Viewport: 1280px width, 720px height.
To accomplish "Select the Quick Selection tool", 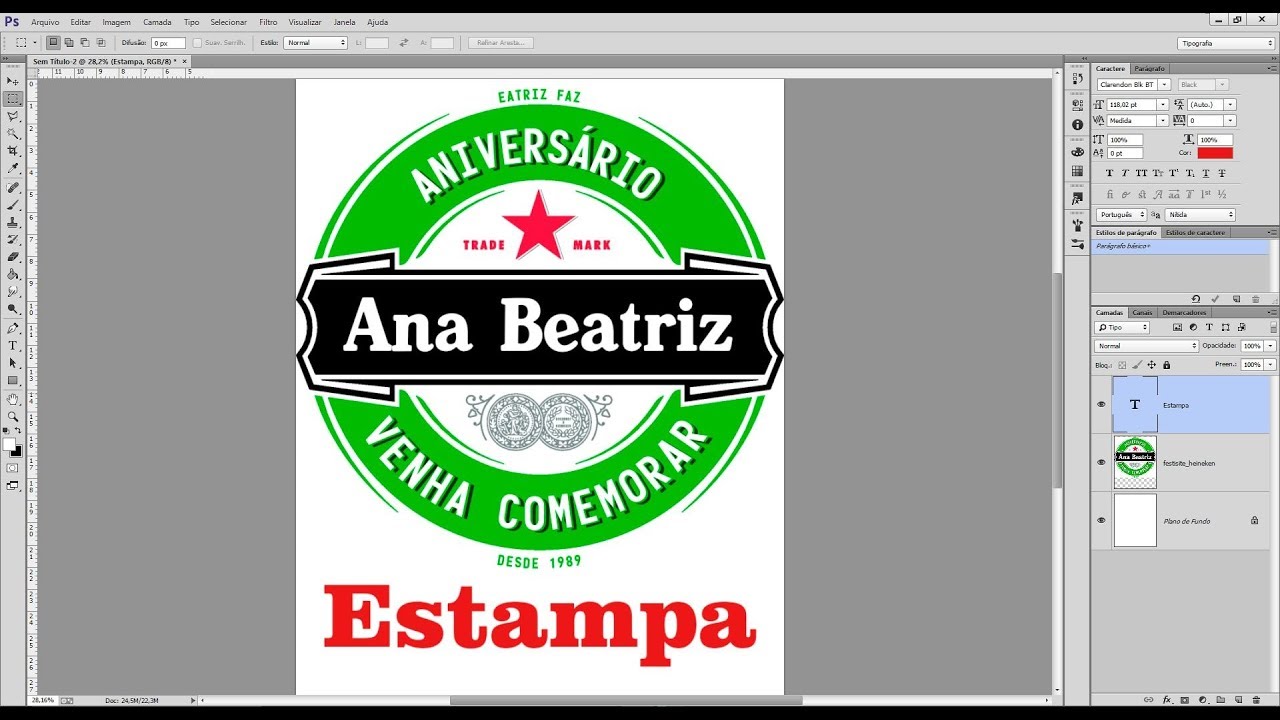I will [x=13, y=133].
